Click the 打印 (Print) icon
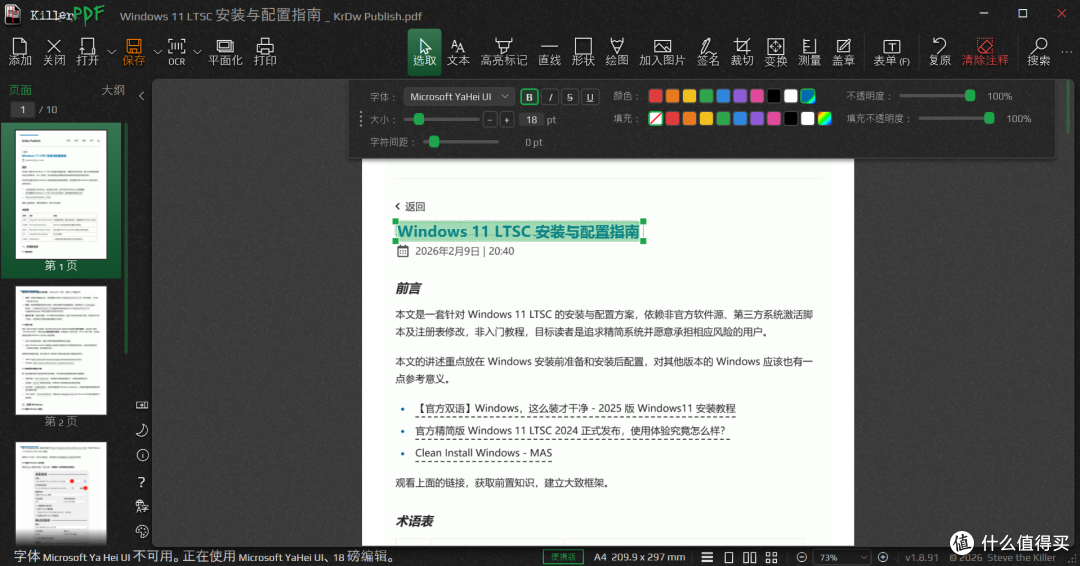The height and width of the screenshot is (566, 1080). [264, 52]
